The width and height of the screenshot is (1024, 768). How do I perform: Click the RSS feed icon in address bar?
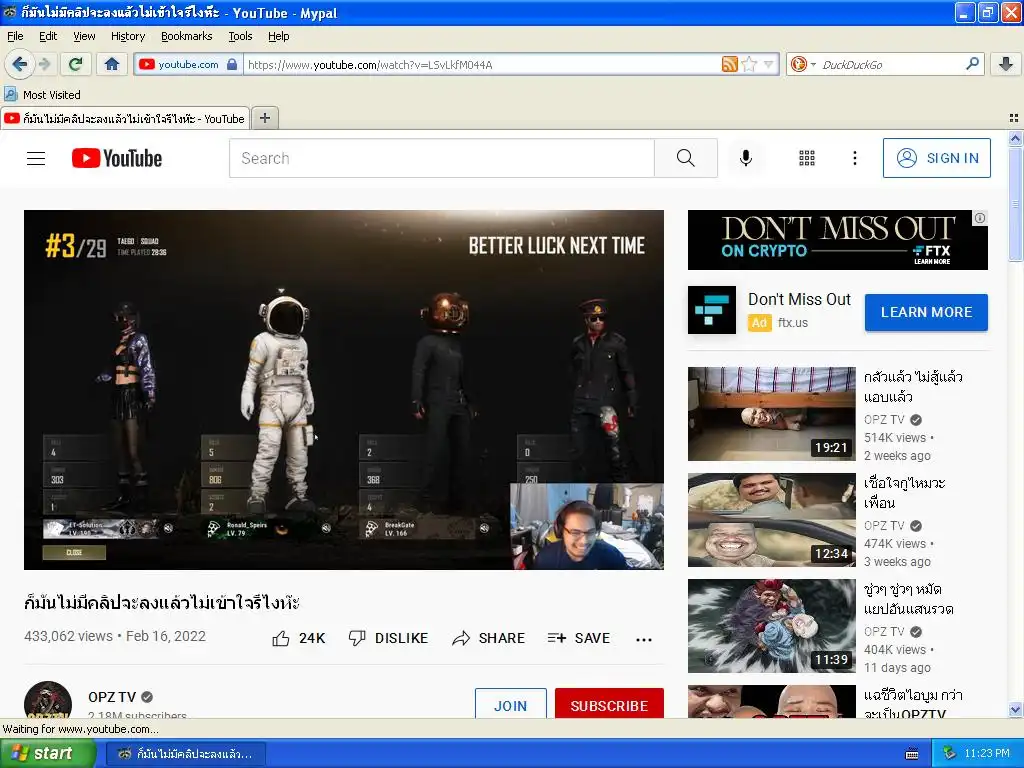click(729, 64)
